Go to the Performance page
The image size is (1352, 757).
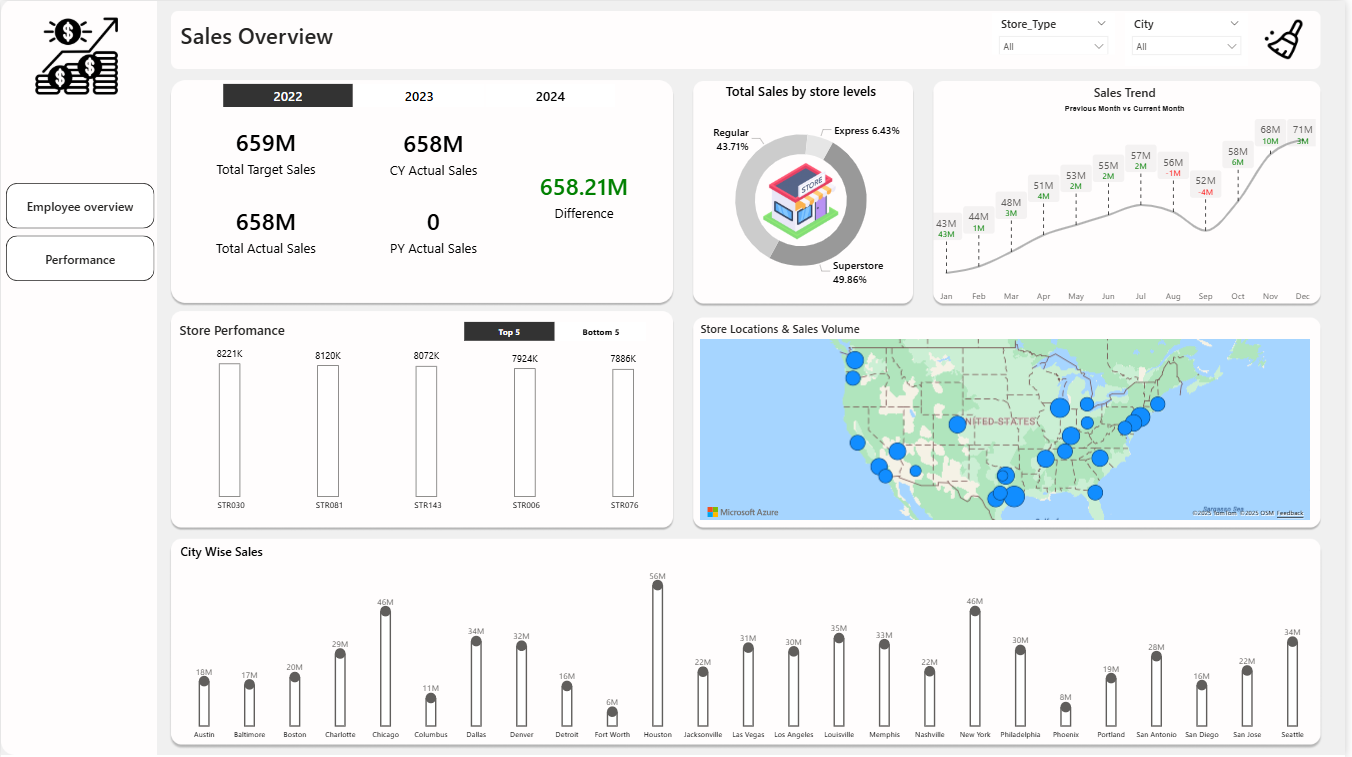pyautogui.click(x=80, y=259)
